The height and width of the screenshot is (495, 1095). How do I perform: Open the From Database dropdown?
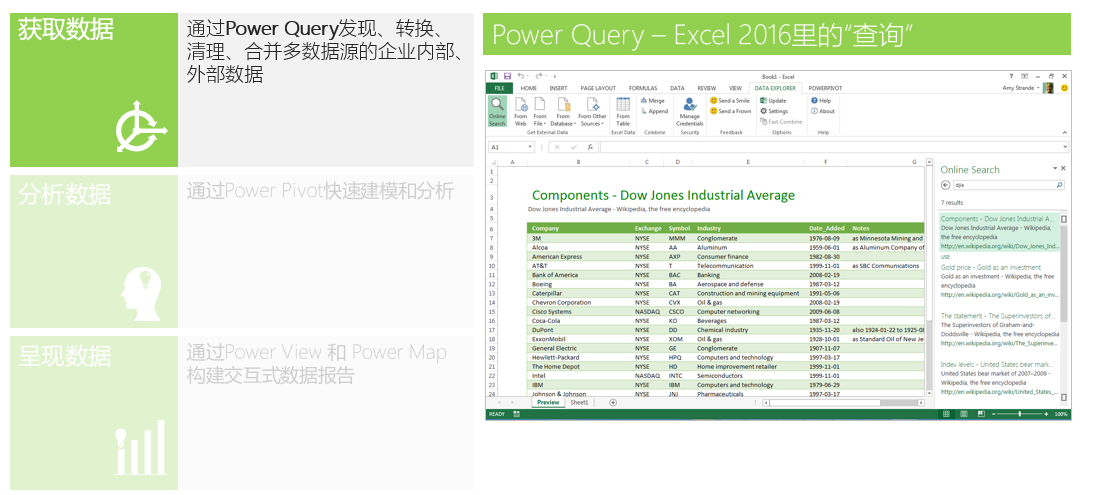[x=563, y=112]
